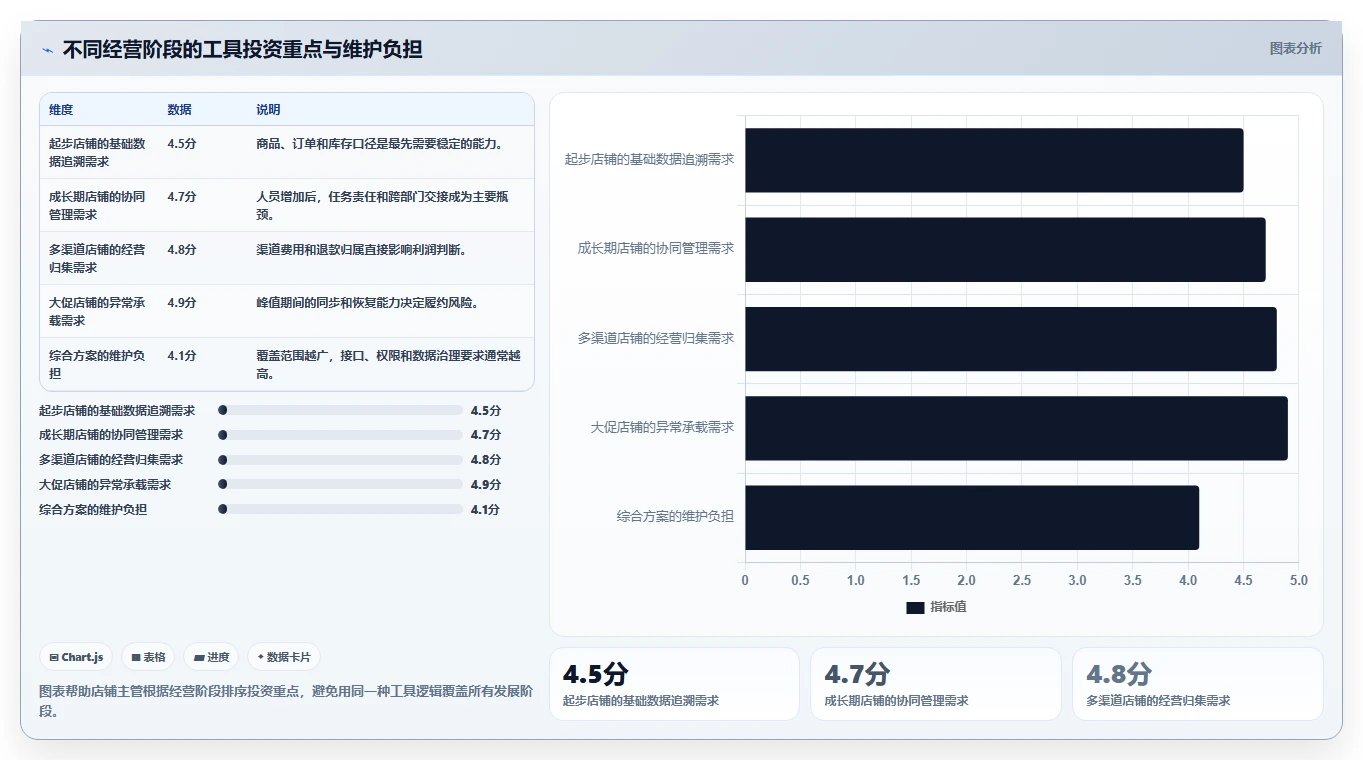The image size is (1363, 760).
Task: Click the progress list label 大促店铺的异常承载需求
Action: pos(105,484)
